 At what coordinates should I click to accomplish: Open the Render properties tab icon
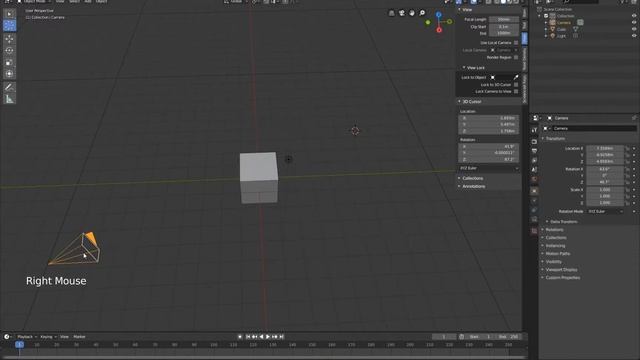pyautogui.click(x=534, y=141)
